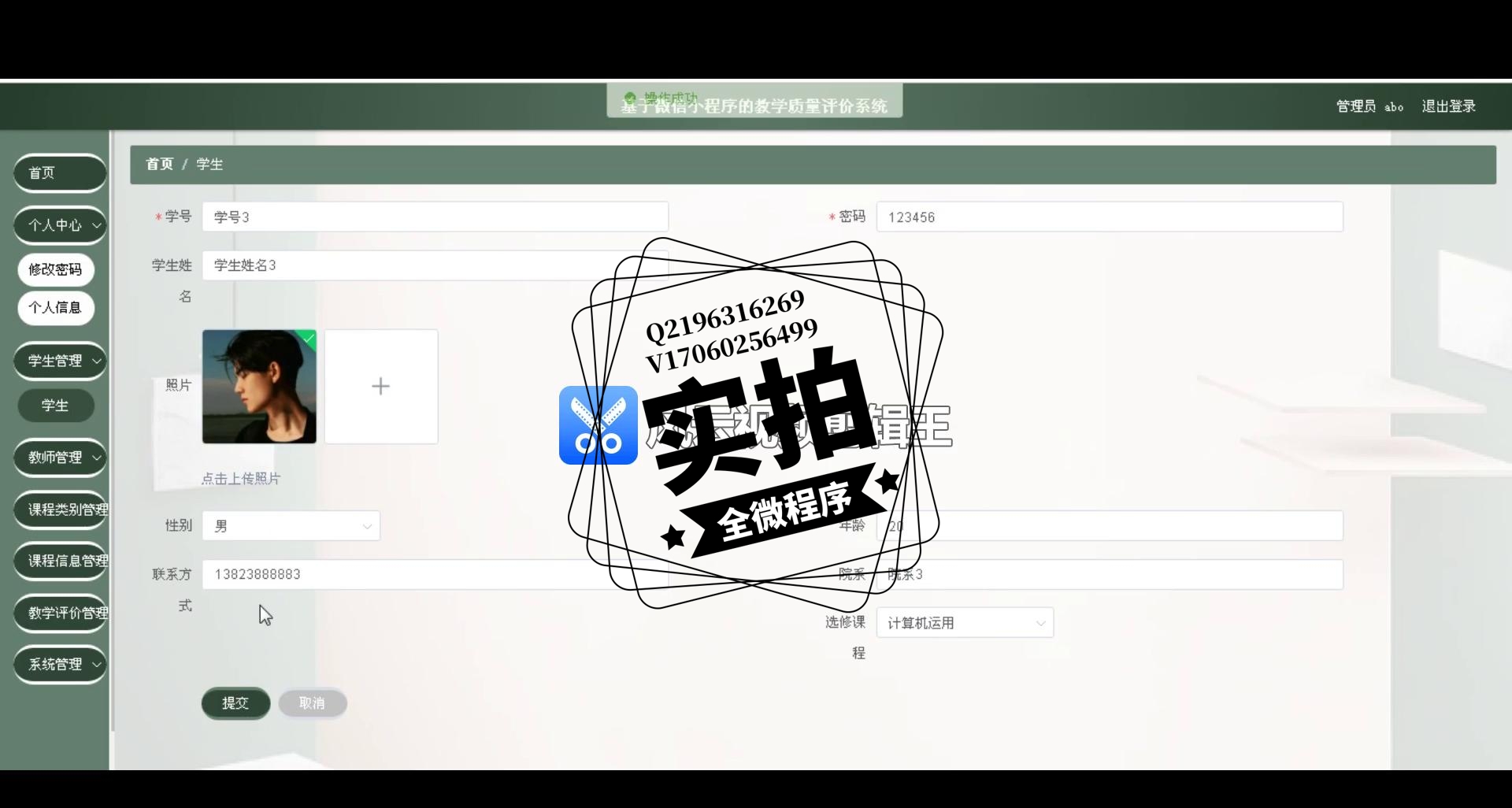The image size is (1512, 808).
Task: Focus the 年龄 input field
Action: tap(1109, 526)
